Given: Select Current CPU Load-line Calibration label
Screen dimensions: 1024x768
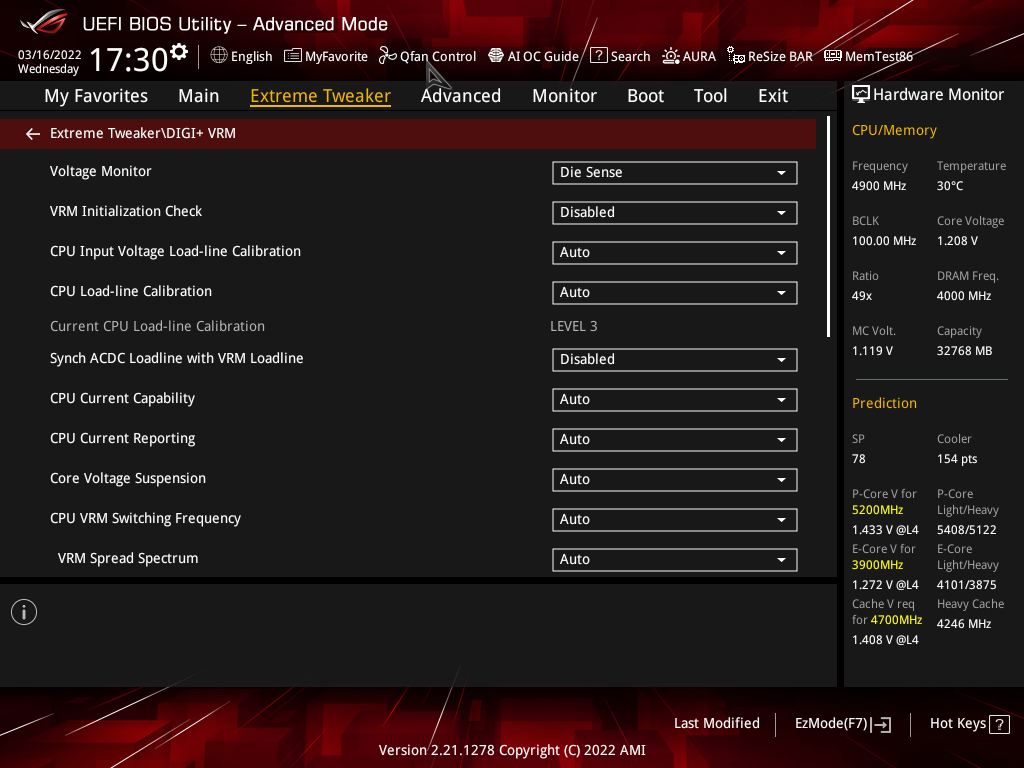Looking at the screenshot, I should [x=157, y=326].
